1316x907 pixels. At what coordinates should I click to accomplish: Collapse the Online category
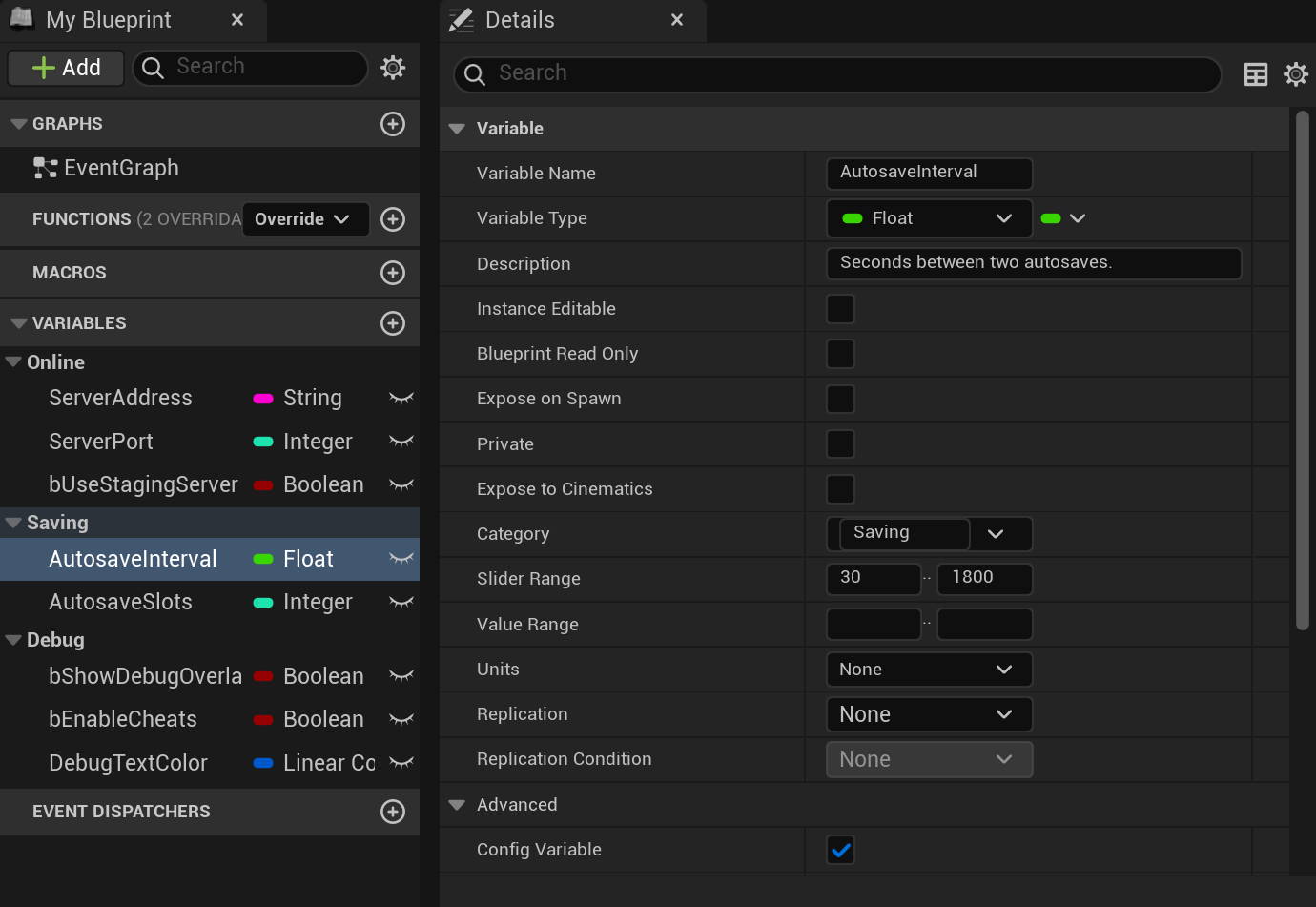point(13,362)
